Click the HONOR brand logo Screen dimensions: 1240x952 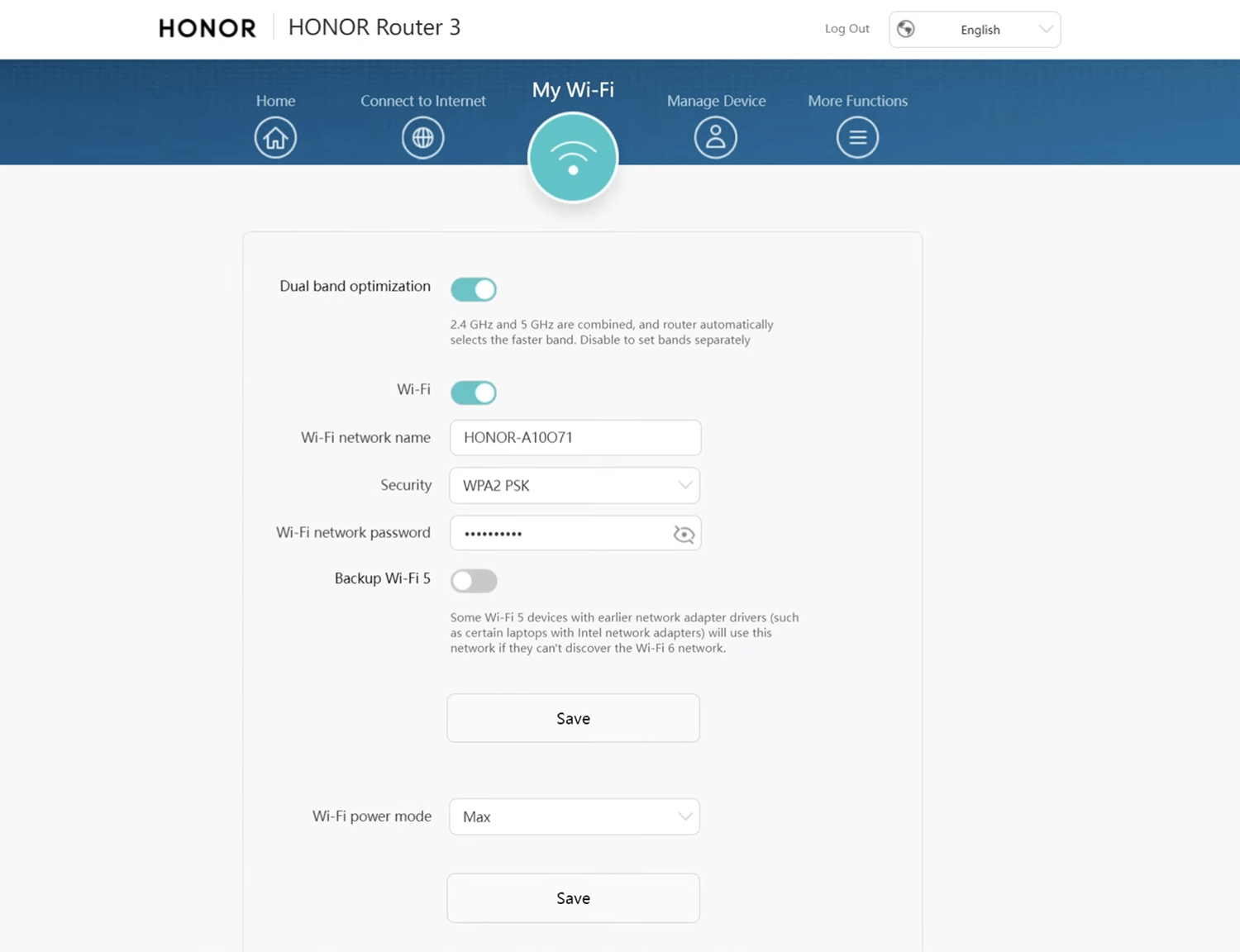pos(207,28)
